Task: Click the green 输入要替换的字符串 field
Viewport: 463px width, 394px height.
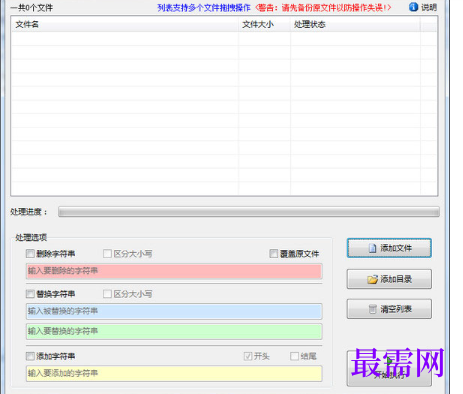Action: pyautogui.click(x=174, y=331)
